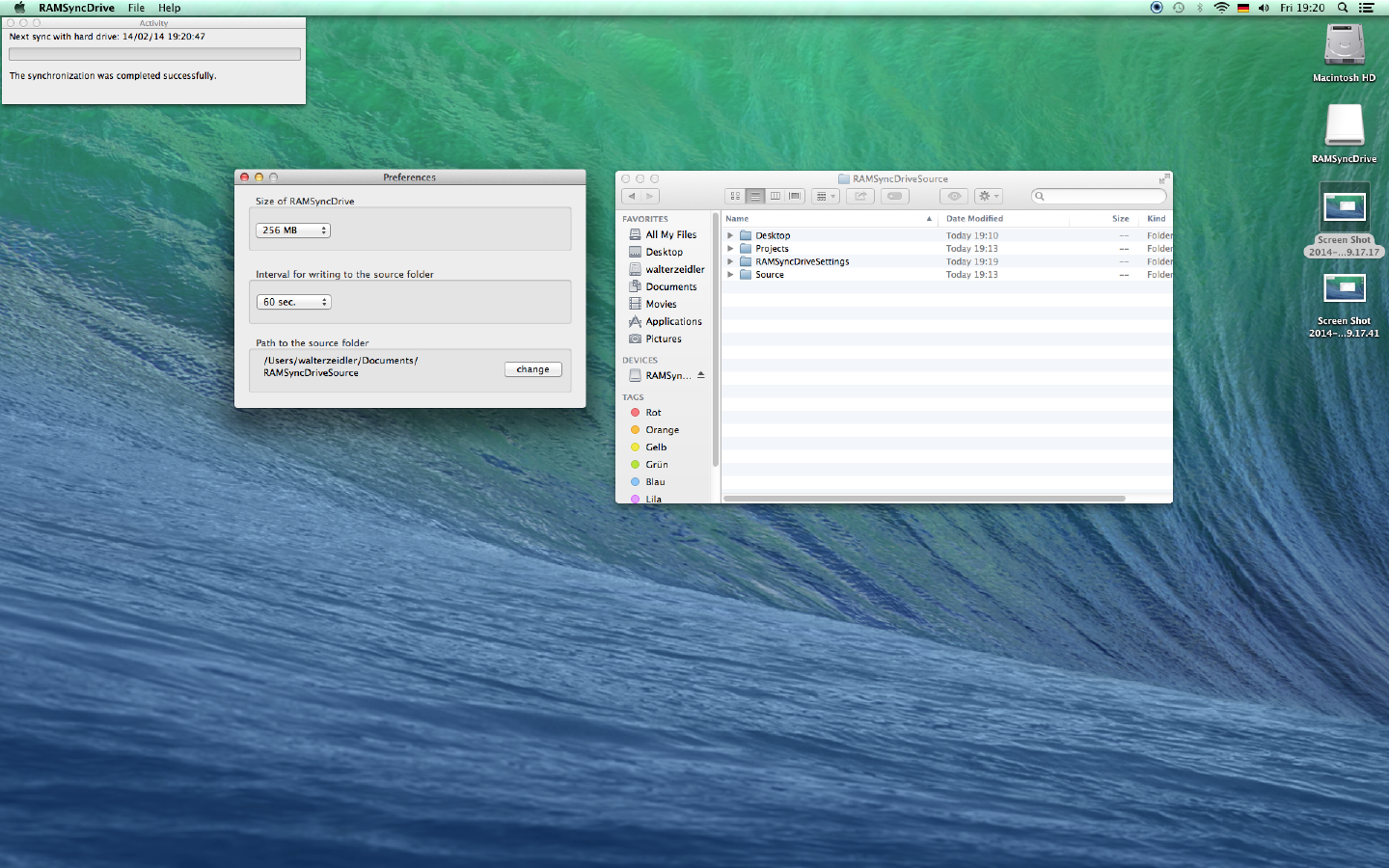Click the Edit Tags toolbar button

point(895,196)
